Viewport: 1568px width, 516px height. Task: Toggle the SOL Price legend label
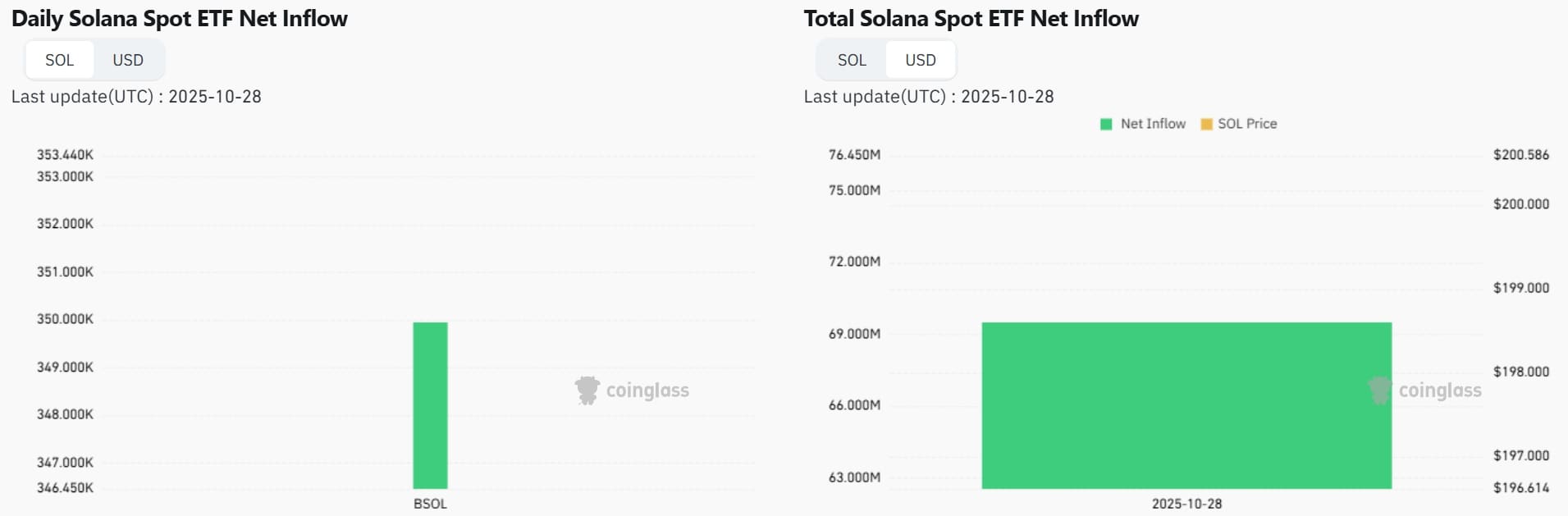pyautogui.click(x=1247, y=124)
